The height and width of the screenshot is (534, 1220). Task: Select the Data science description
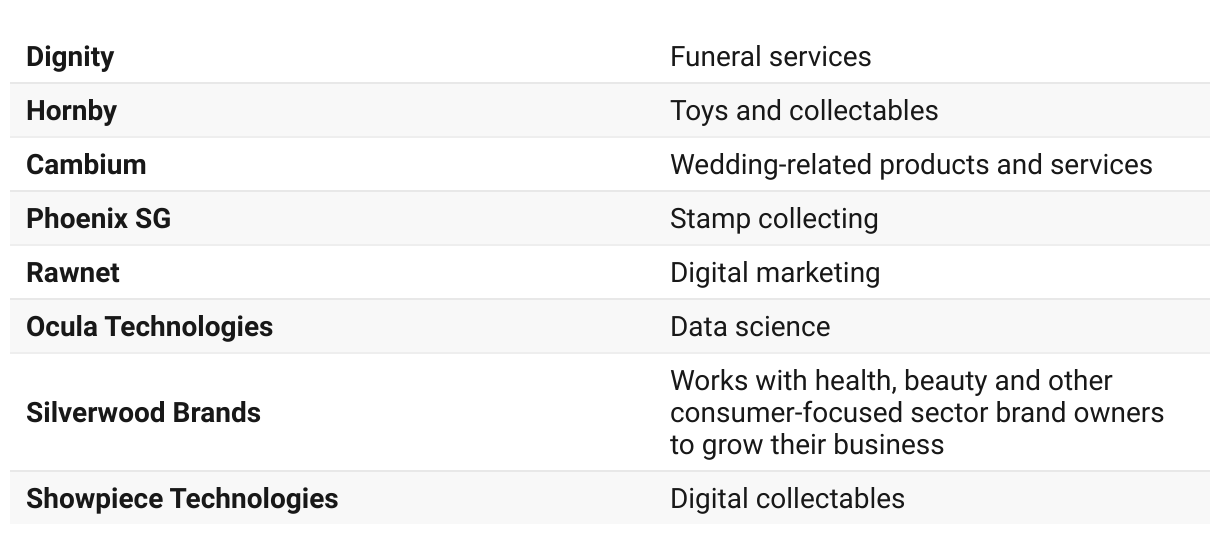coord(750,326)
